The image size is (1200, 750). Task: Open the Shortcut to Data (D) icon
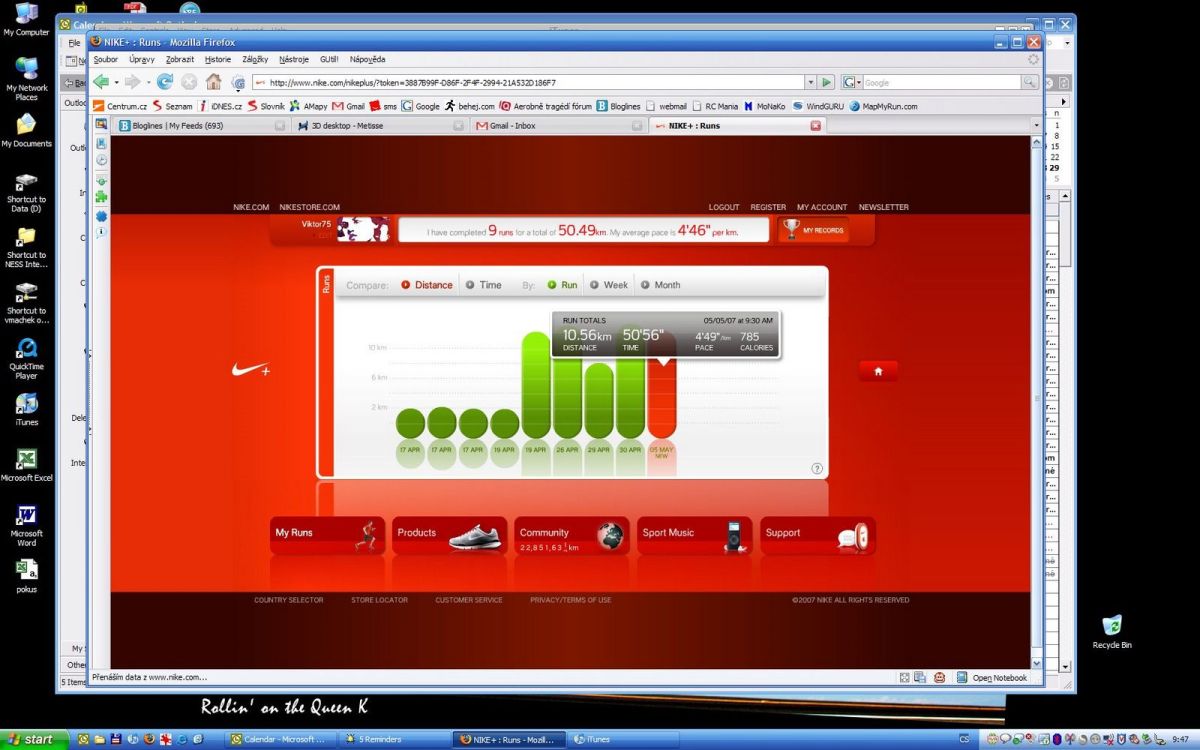26,193
